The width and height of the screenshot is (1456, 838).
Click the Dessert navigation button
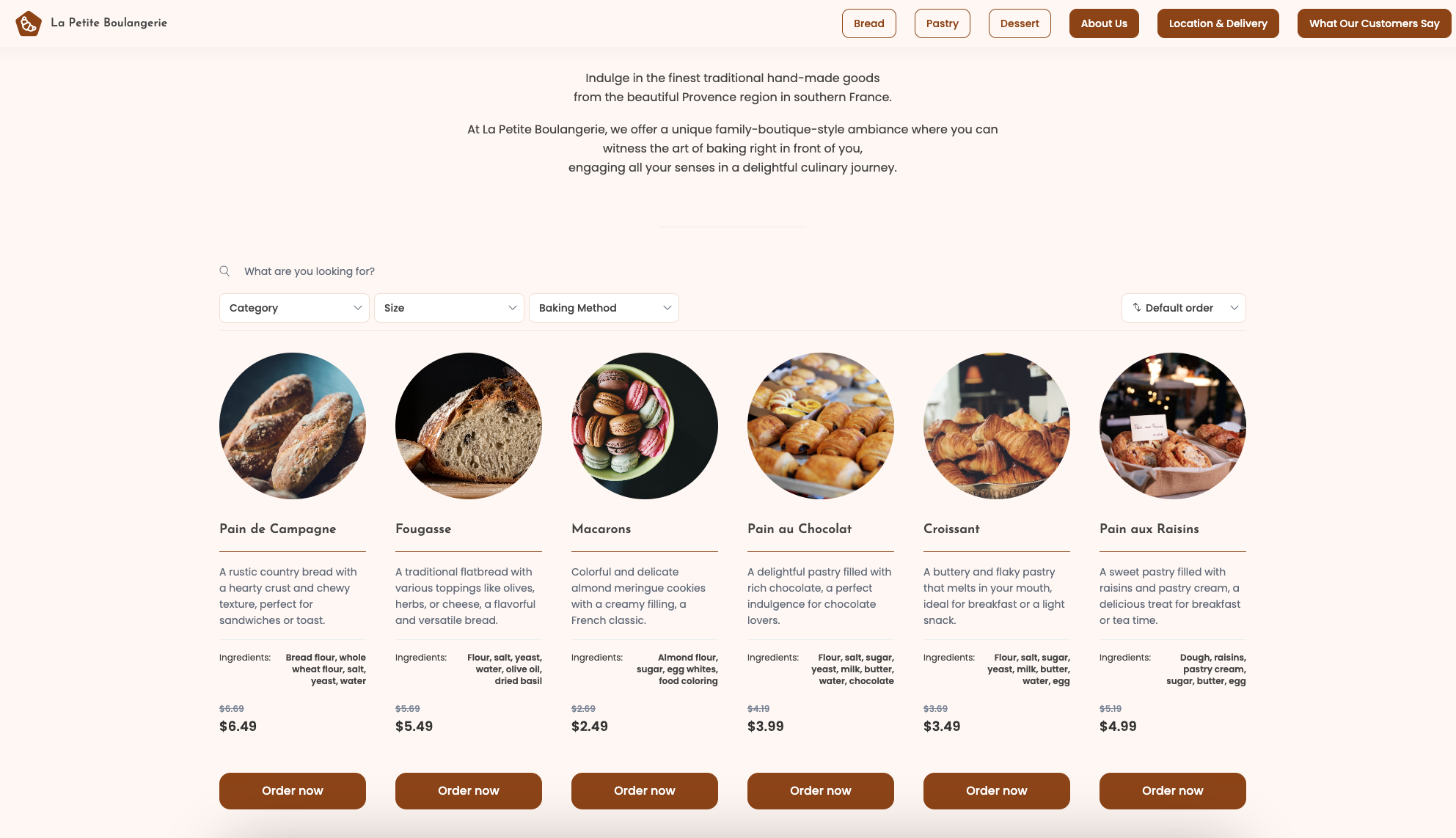pyautogui.click(x=1019, y=23)
